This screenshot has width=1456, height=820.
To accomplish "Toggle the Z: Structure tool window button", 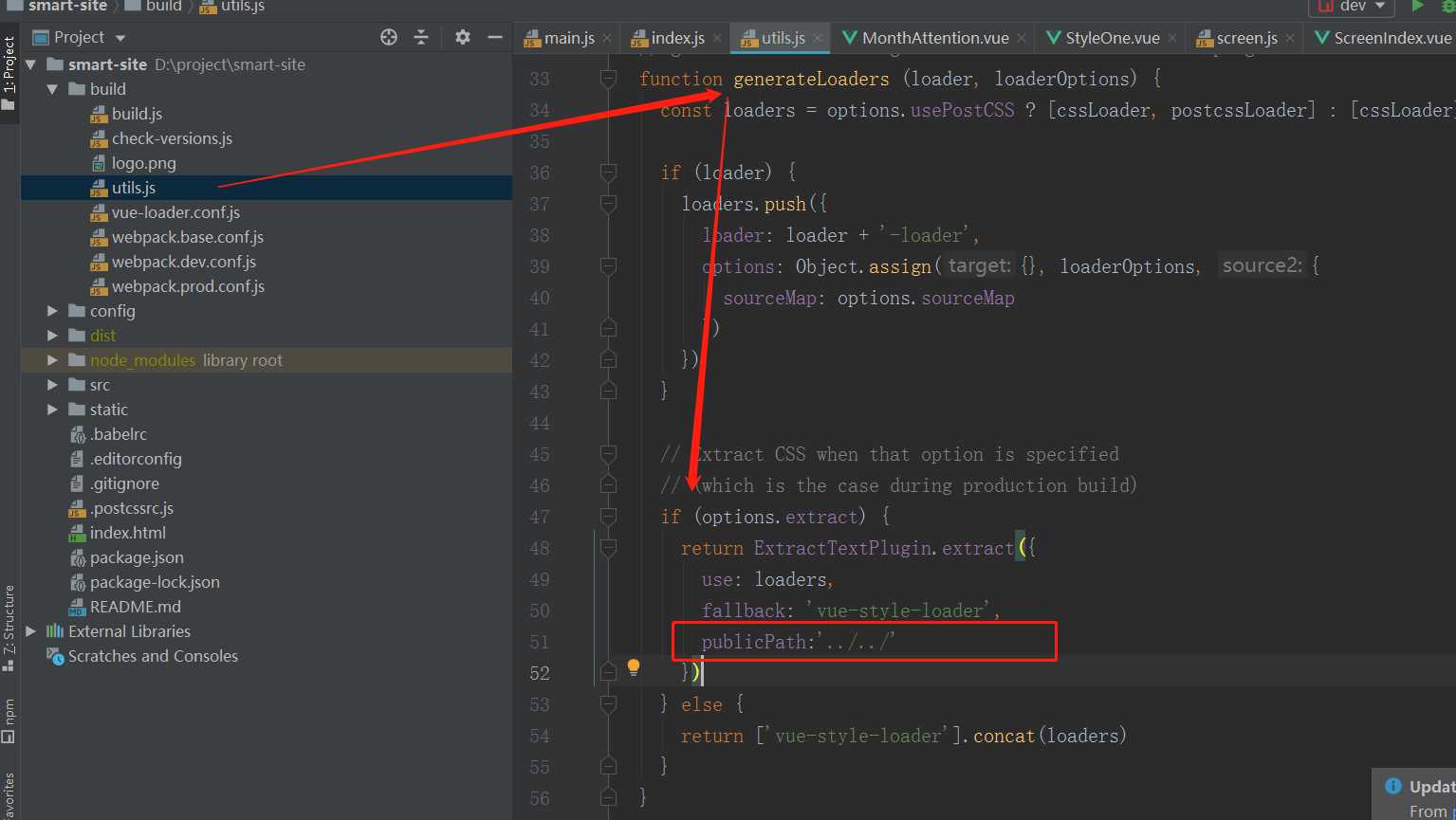I will (x=9, y=627).
